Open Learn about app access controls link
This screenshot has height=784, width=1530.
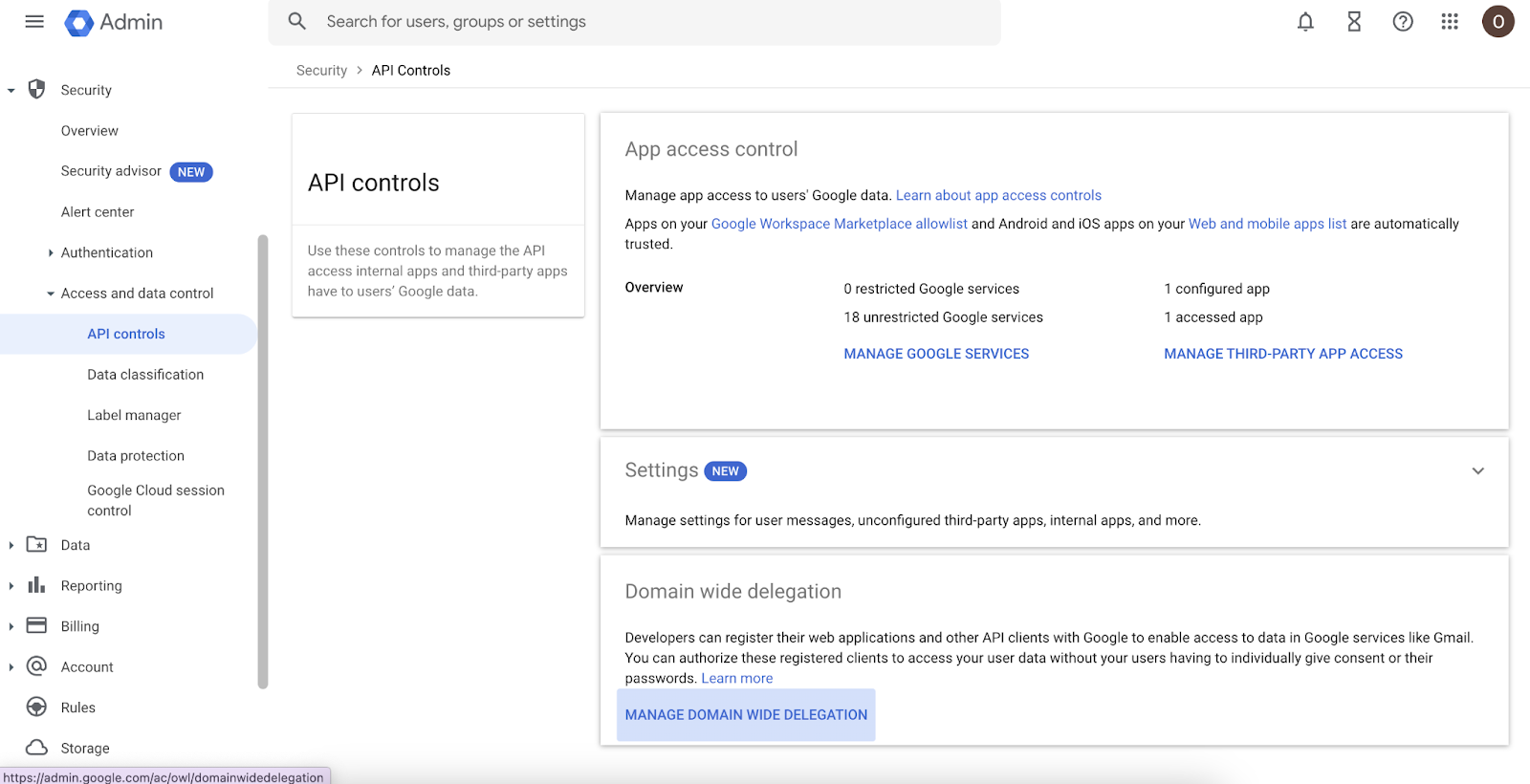998,195
